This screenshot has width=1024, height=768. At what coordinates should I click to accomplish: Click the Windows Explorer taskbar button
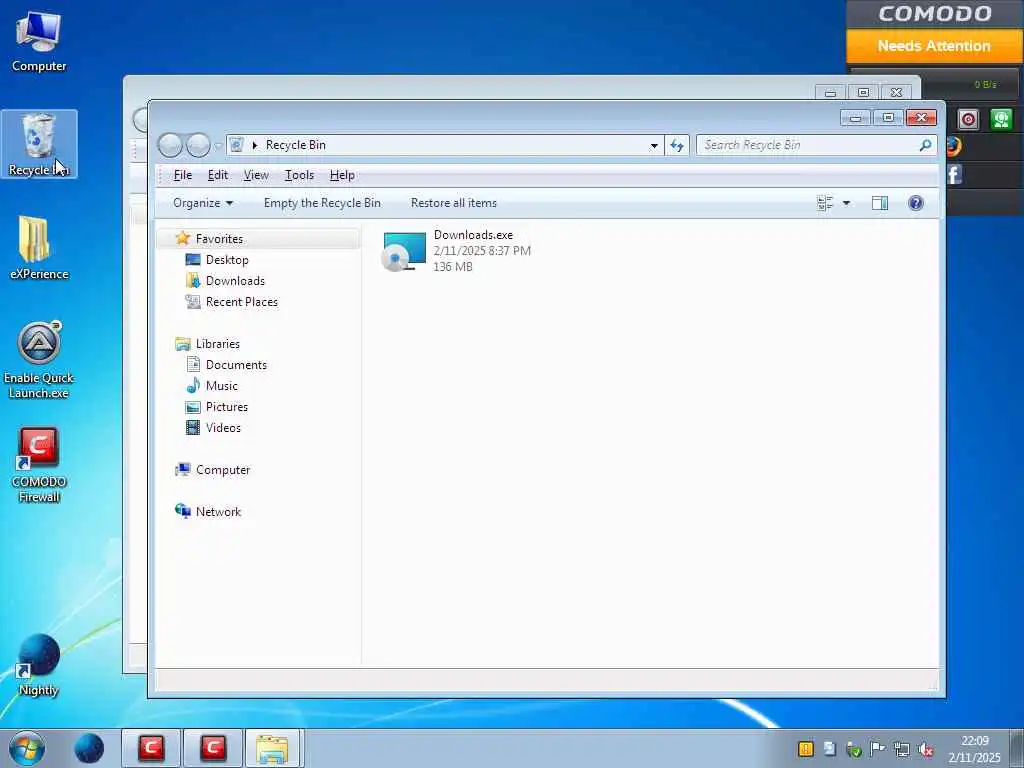click(x=273, y=748)
